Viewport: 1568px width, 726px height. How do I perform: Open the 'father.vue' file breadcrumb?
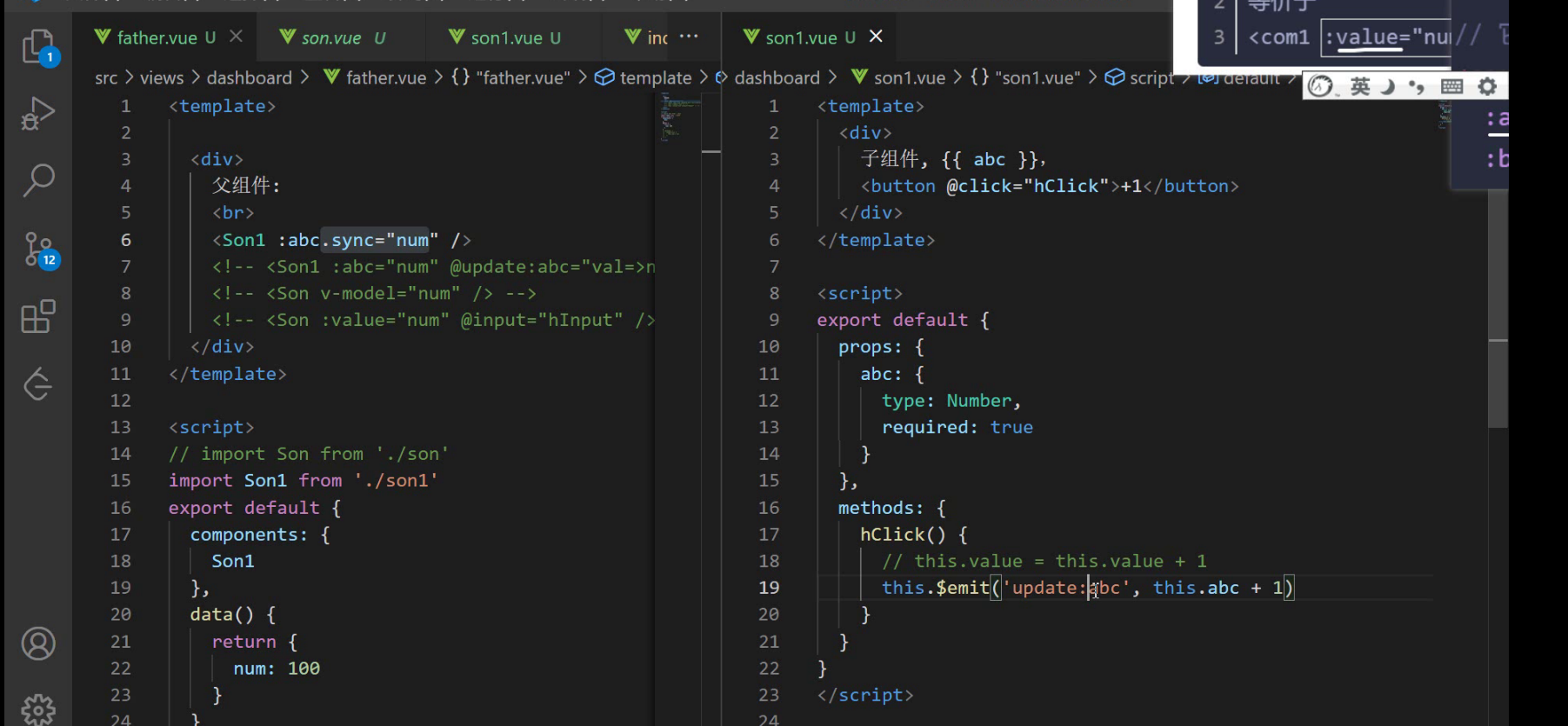(376, 78)
